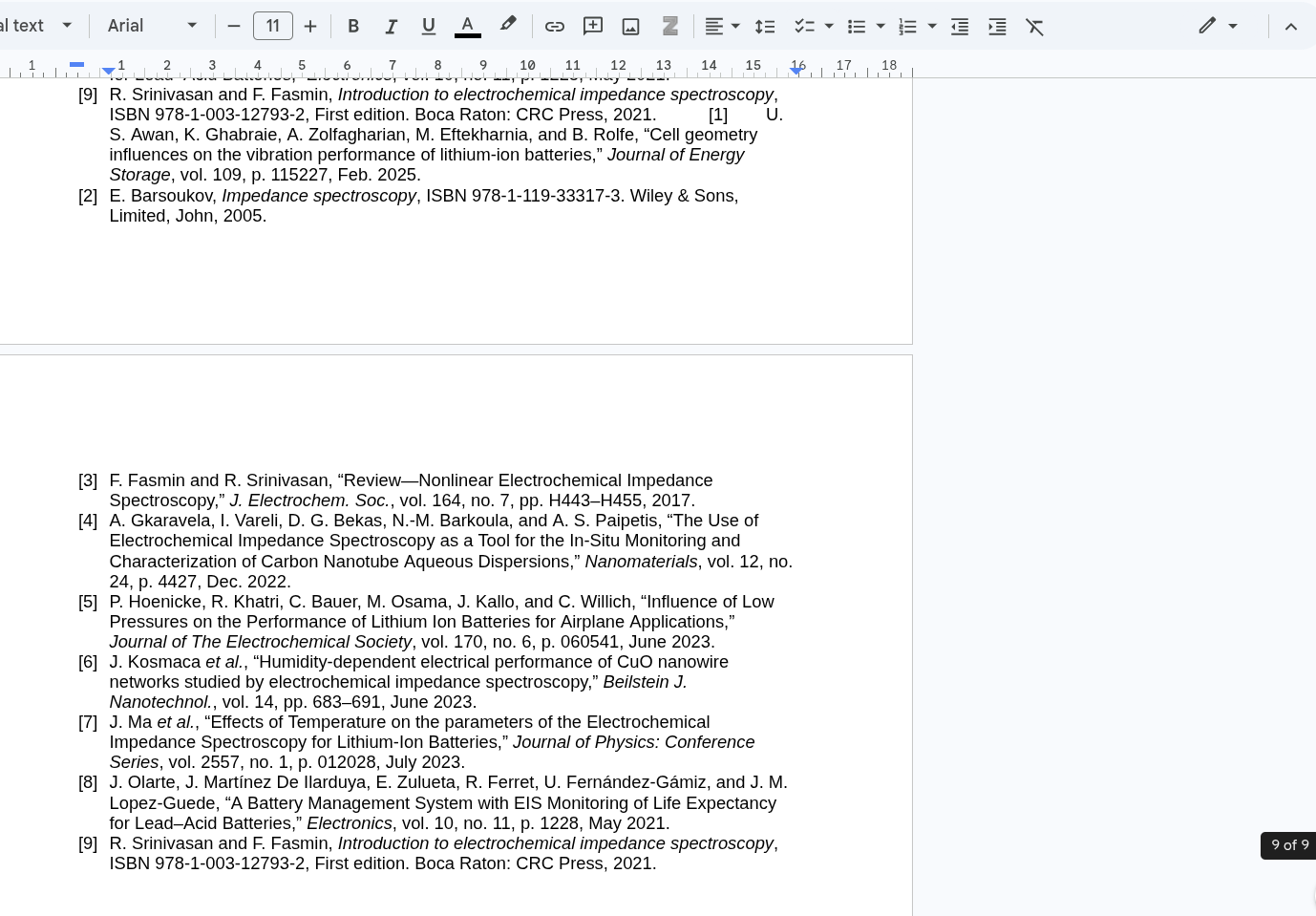Image resolution: width=1316 pixels, height=916 pixels.
Task: Click the bulleted list icon
Action: click(857, 26)
